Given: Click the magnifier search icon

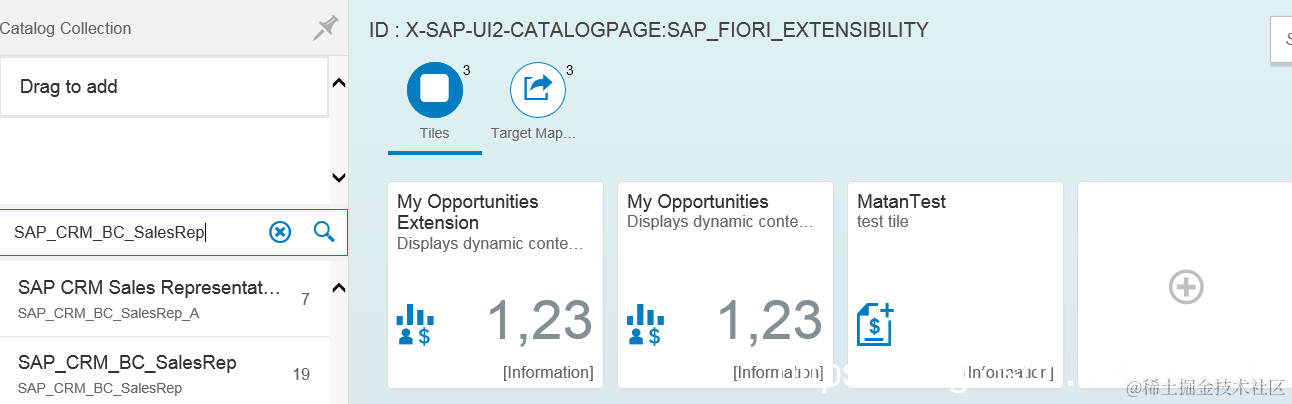Looking at the screenshot, I should 324,232.
